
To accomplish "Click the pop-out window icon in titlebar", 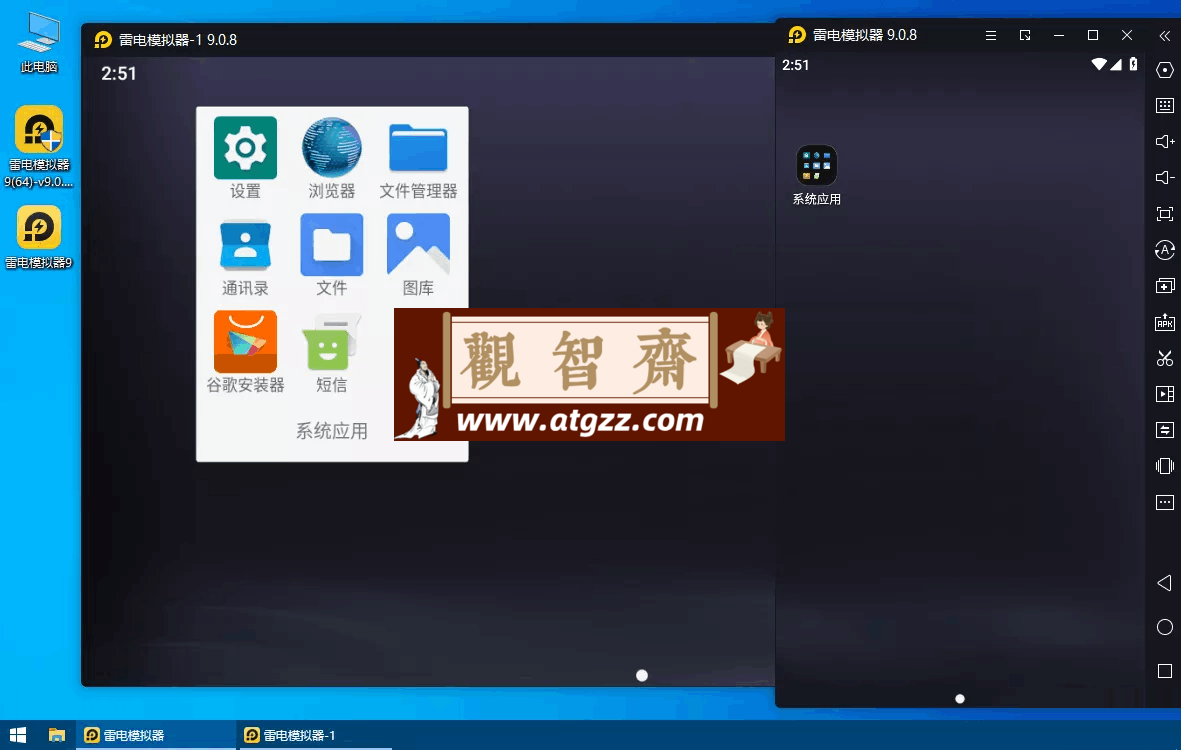I will tap(1025, 35).
